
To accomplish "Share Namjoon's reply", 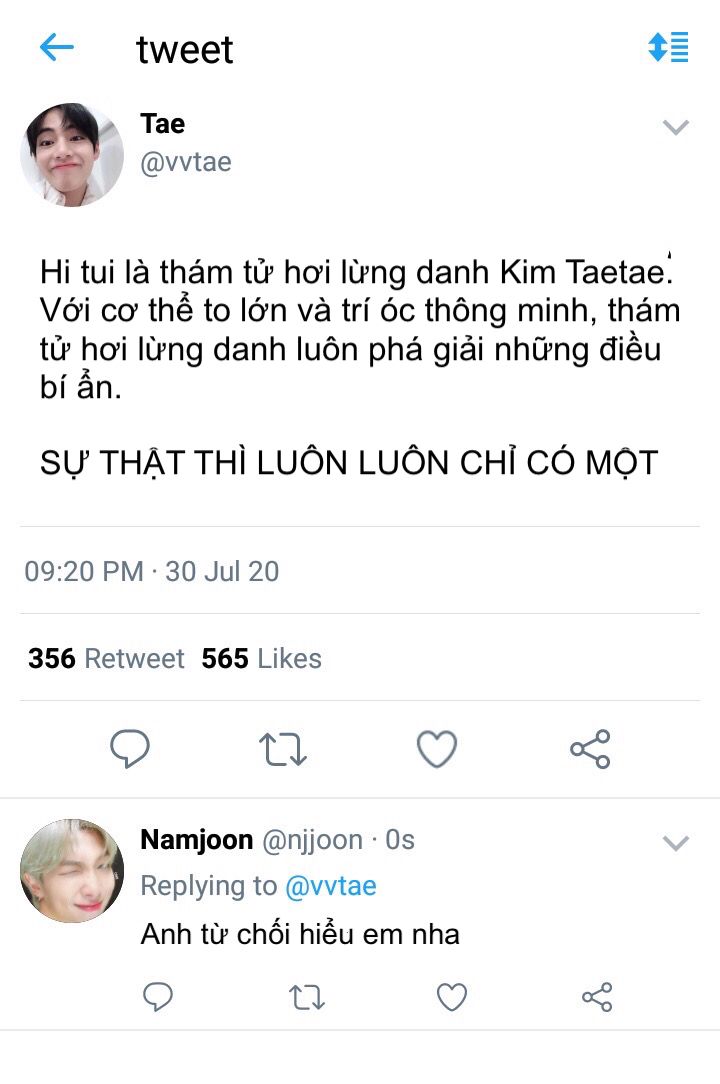I will [x=597, y=996].
